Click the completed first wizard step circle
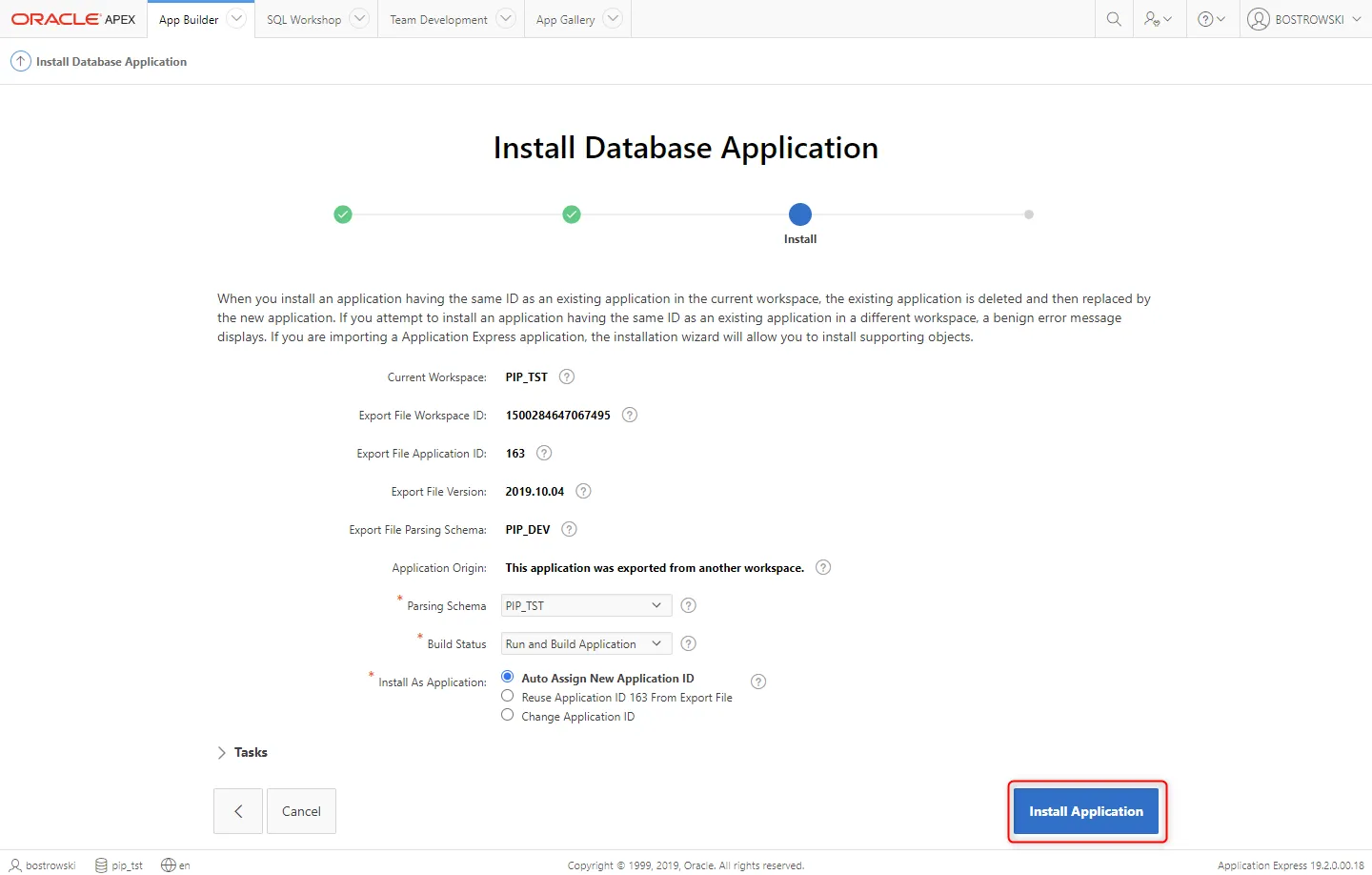This screenshot has height=875, width=1372. tap(343, 214)
